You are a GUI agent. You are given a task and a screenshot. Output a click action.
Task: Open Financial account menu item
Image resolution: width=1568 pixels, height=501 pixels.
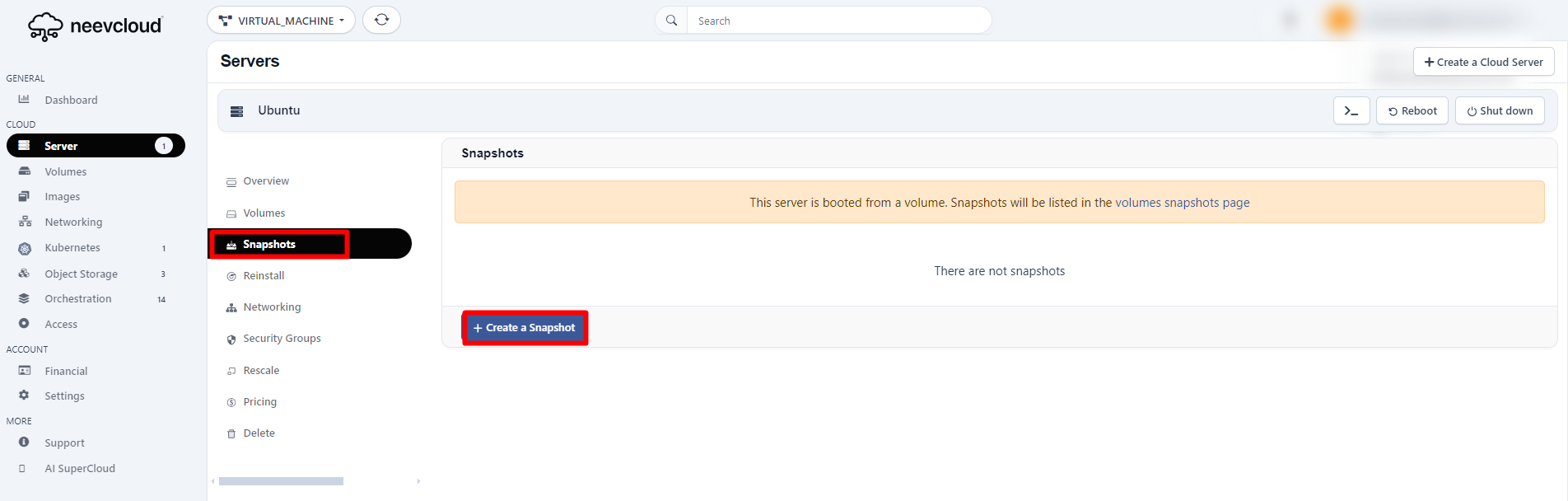[66, 371]
